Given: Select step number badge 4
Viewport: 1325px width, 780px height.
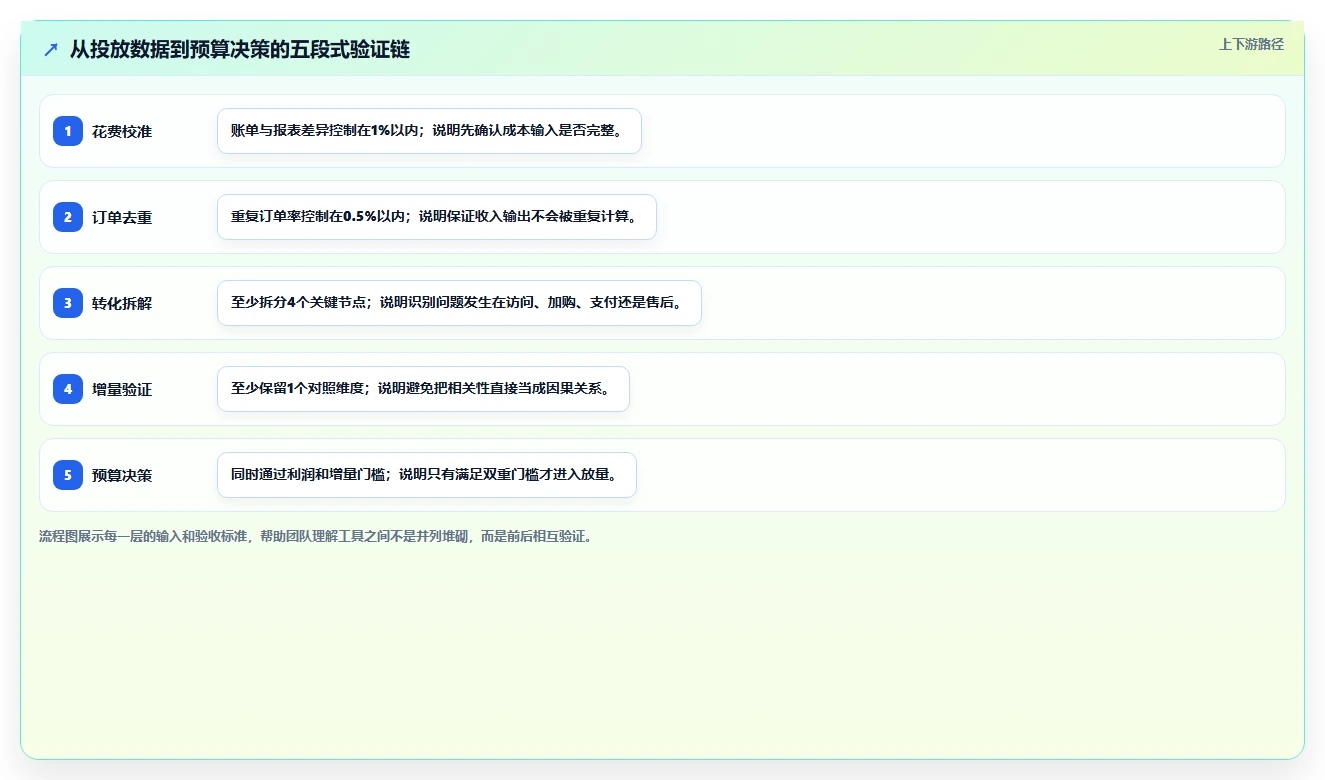Looking at the screenshot, I should (x=68, y=389).
